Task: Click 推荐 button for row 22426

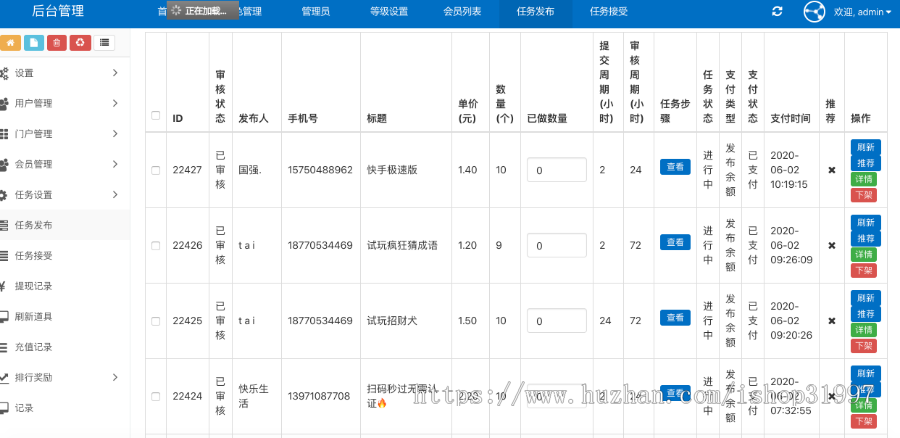Action: click(866, 238)
